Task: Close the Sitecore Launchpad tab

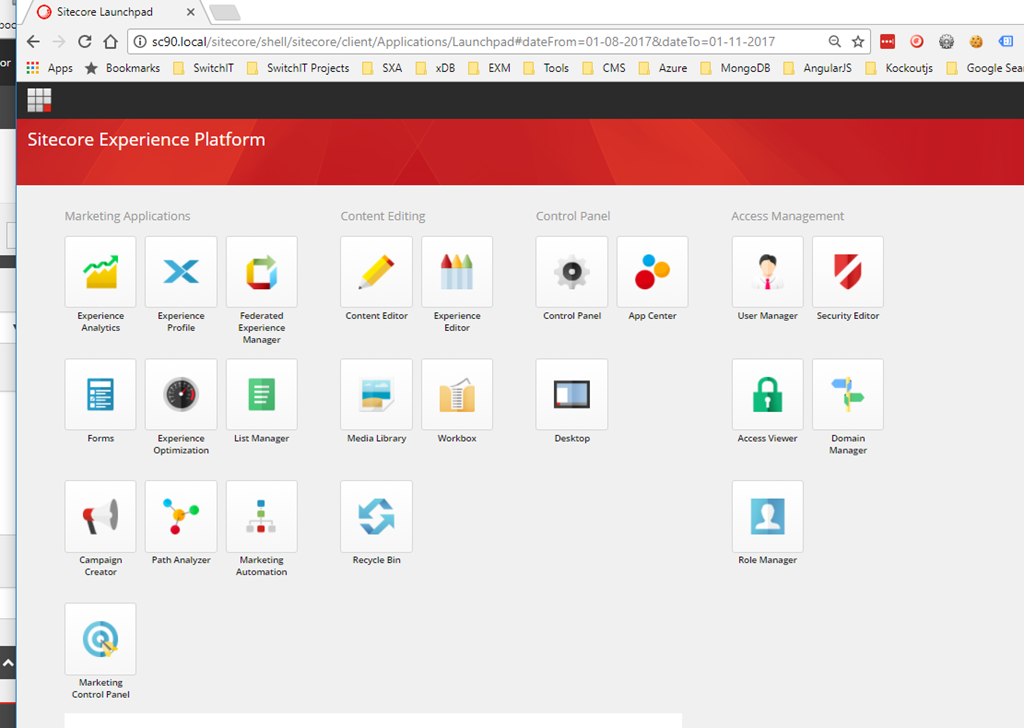Action: pos(190,12)
